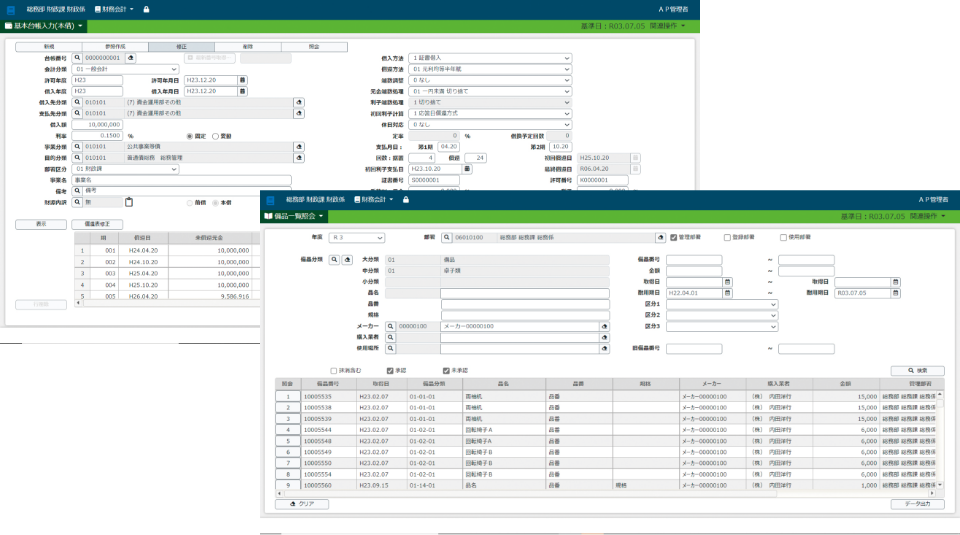This screenshot has height=535, width=960.
Task: Search 借入先分類 with its magnifier icon
Action: [77, 102]
